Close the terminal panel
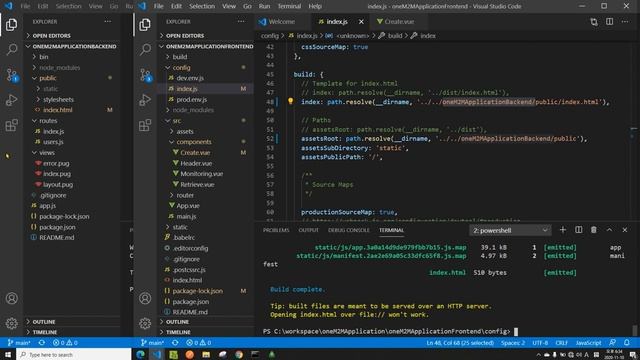The height and width of the screenshot is (360, 640). coord(624,230)
